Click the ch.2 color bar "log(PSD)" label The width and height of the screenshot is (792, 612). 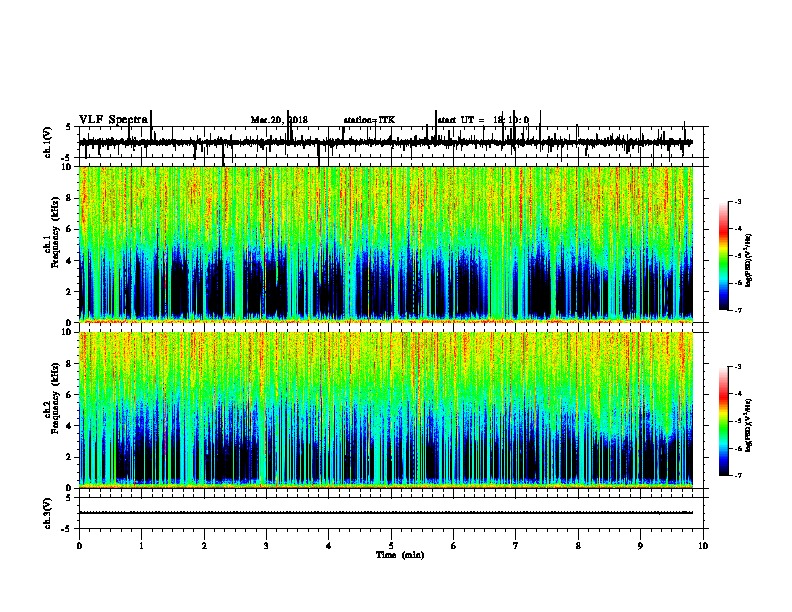click(x=749, y=425)
